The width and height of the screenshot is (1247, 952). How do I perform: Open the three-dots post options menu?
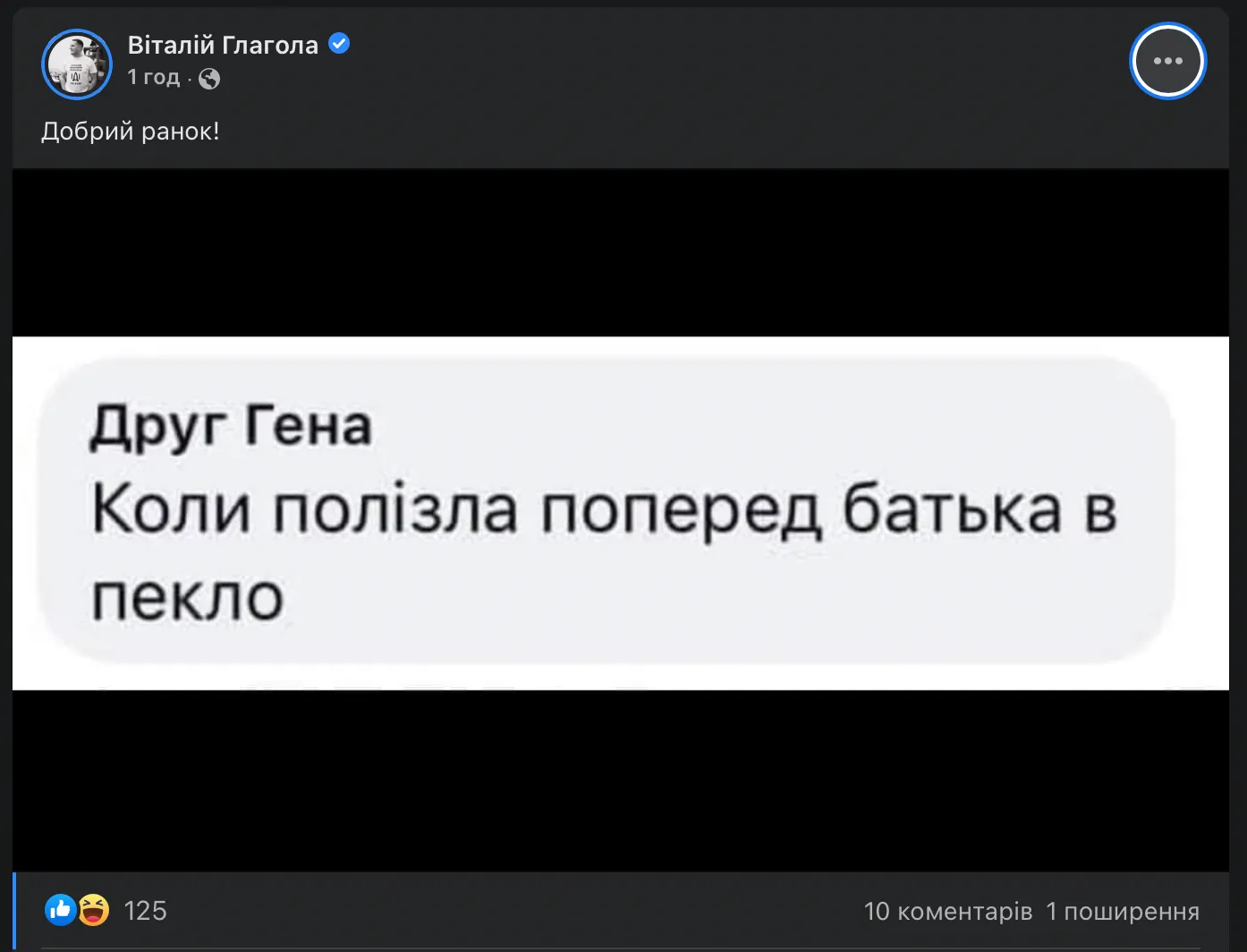point(1167,61)
